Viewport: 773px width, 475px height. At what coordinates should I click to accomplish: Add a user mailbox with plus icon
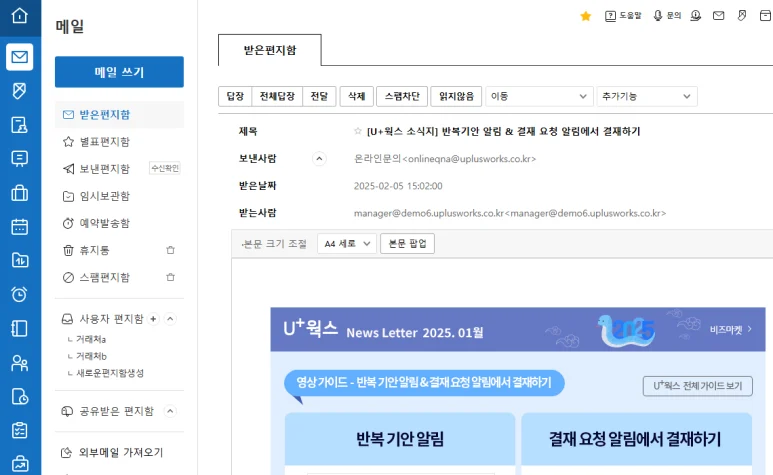pyautogui.click(x=153, y=319)
